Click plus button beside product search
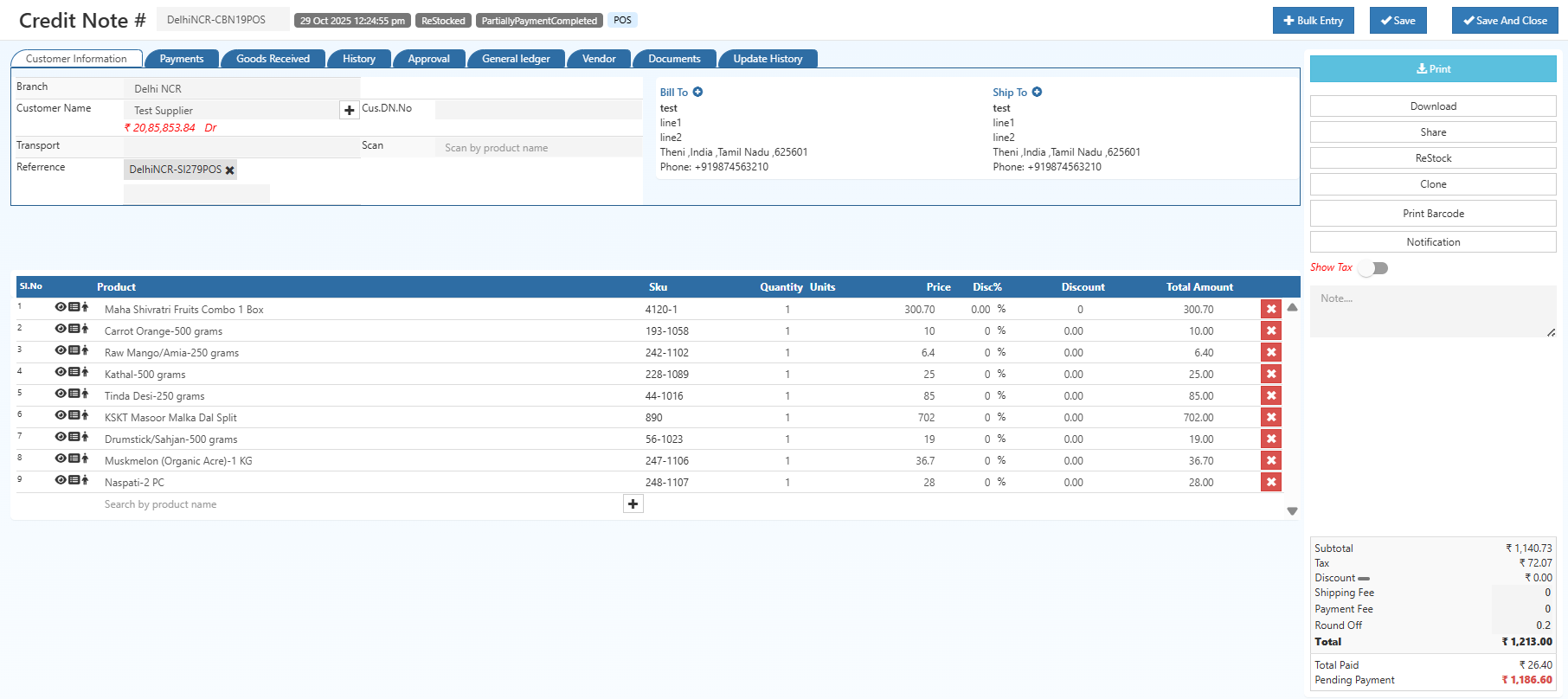 633,504
